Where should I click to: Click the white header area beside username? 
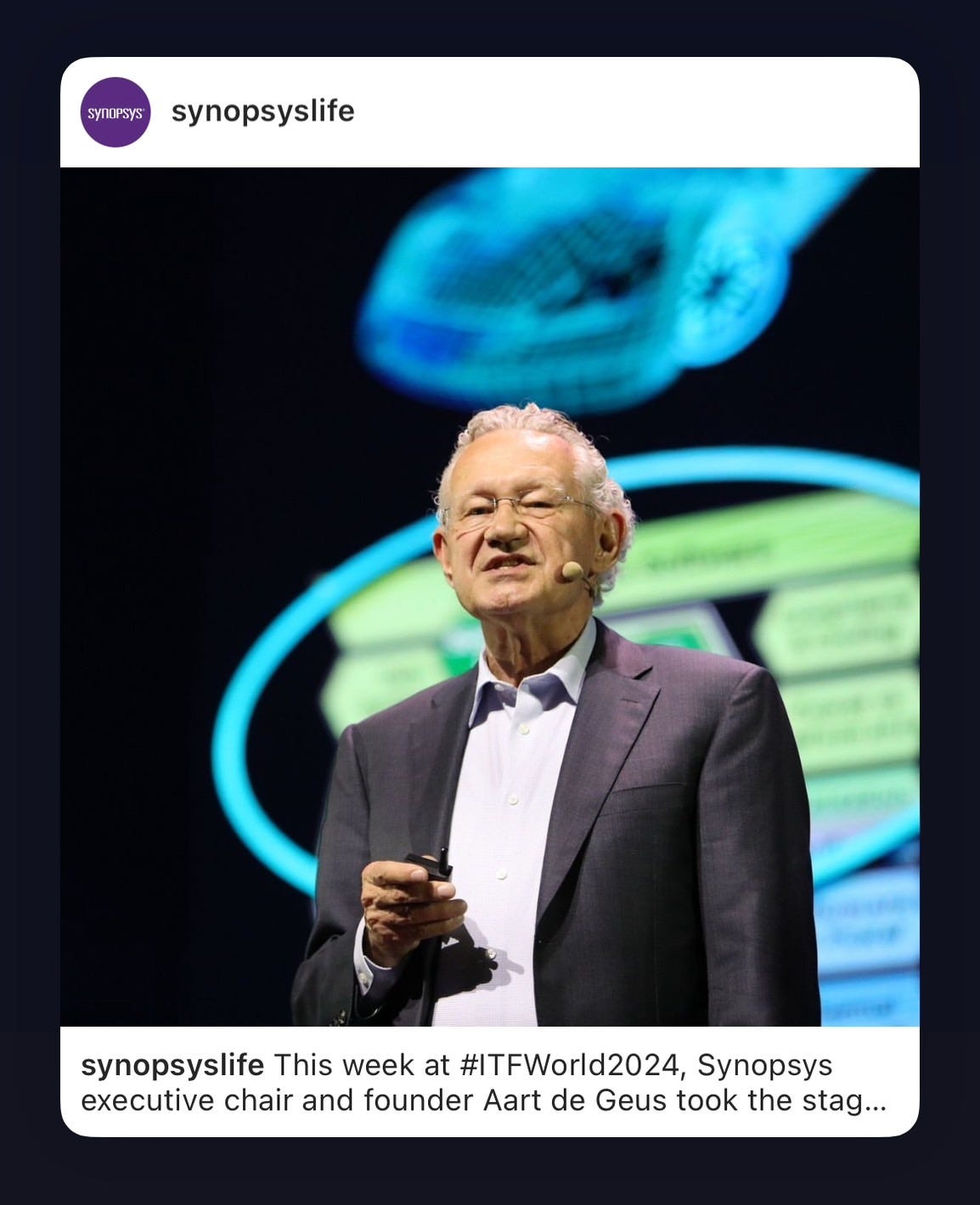pos(637,112)
